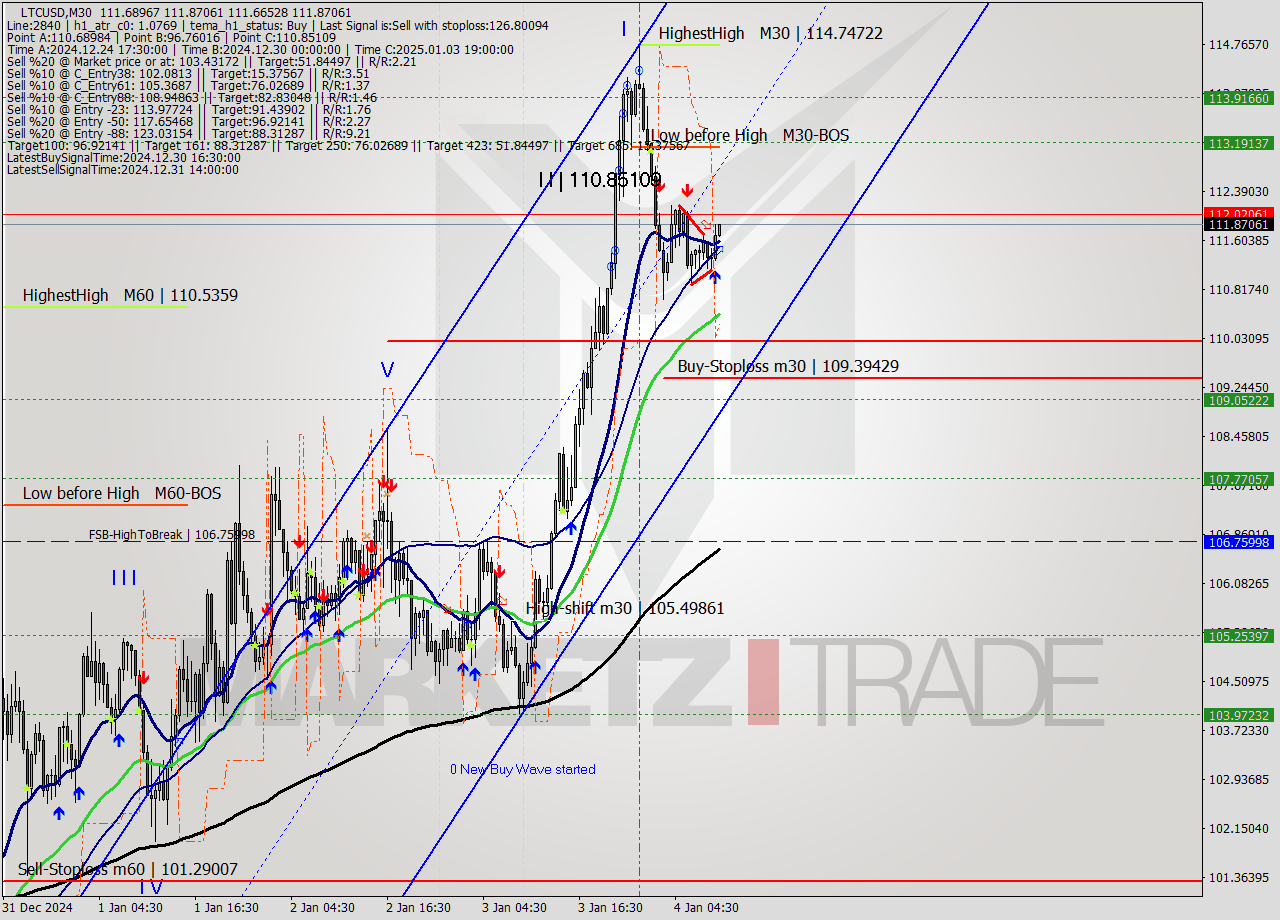Select the 'Low before High M60-BOS' label
Image resolution: width=1280 pixels, height=920 pixels.
122,493
